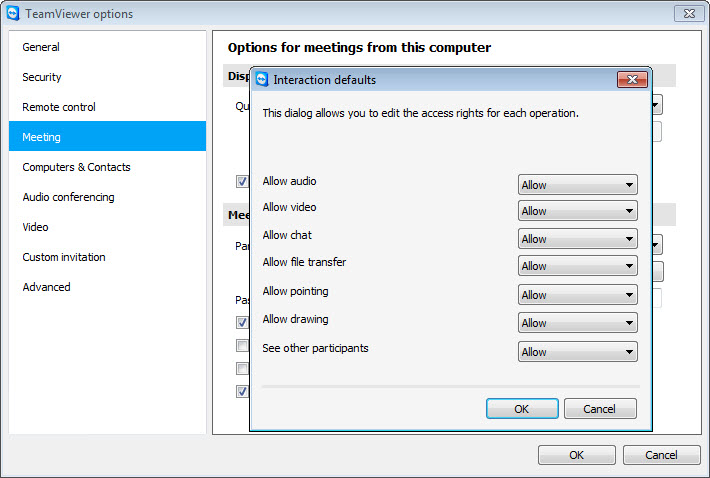710x478 pixels.
Task: Close the TeamViewer options window
Action: tap(689, 14)
